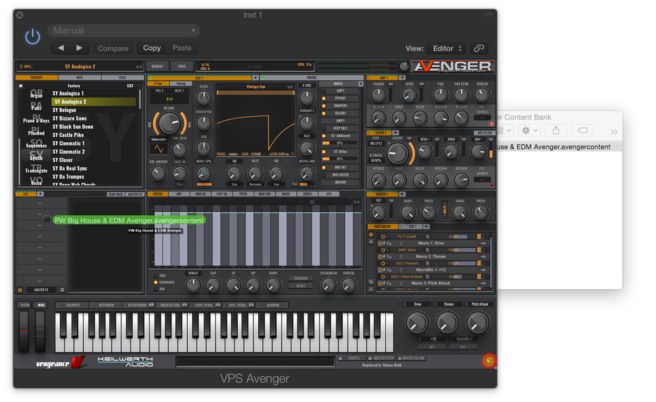Go to next preset with right arrow
Image resolution: width=656 pixels, height=402 pixels.
pyautogui.click(x=80, y=47)
